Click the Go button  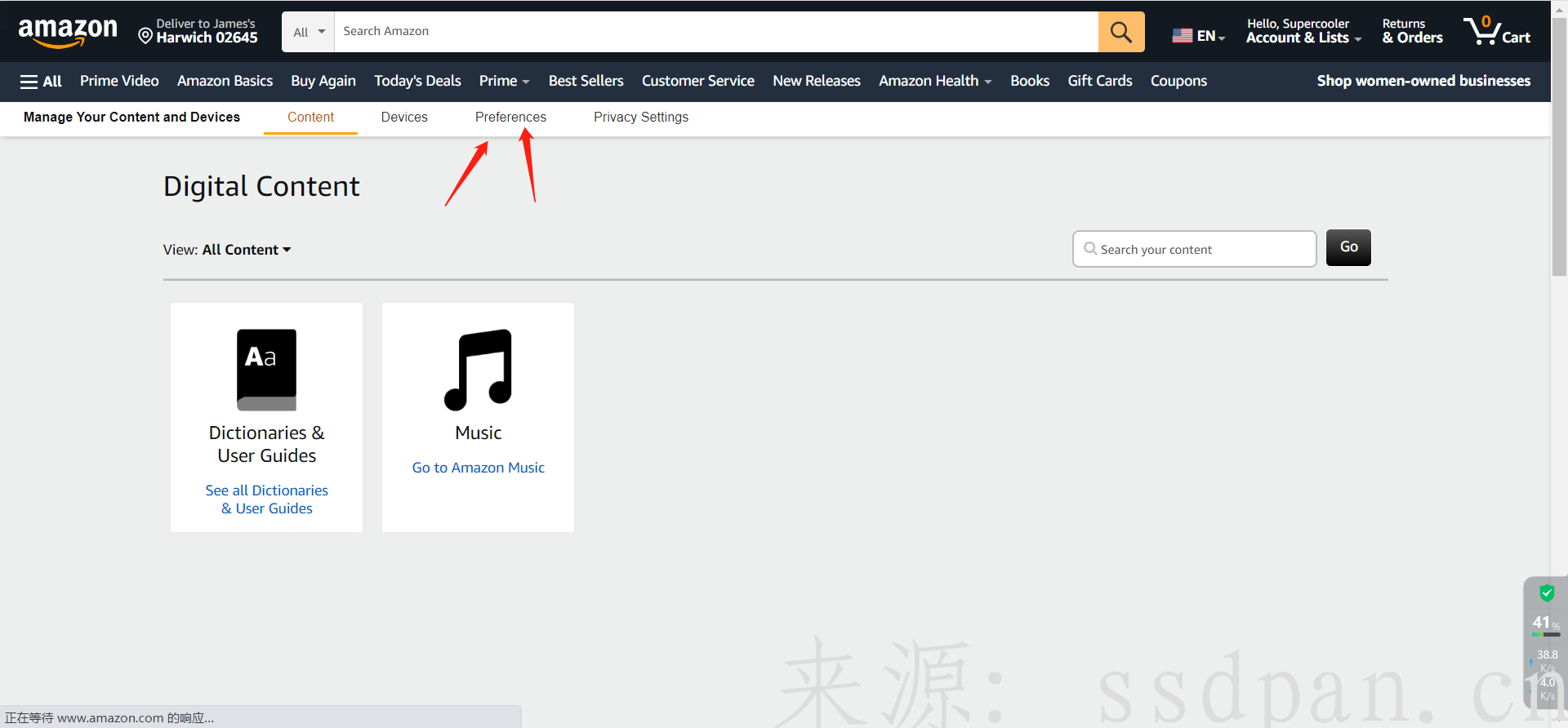pos(1348,247)
